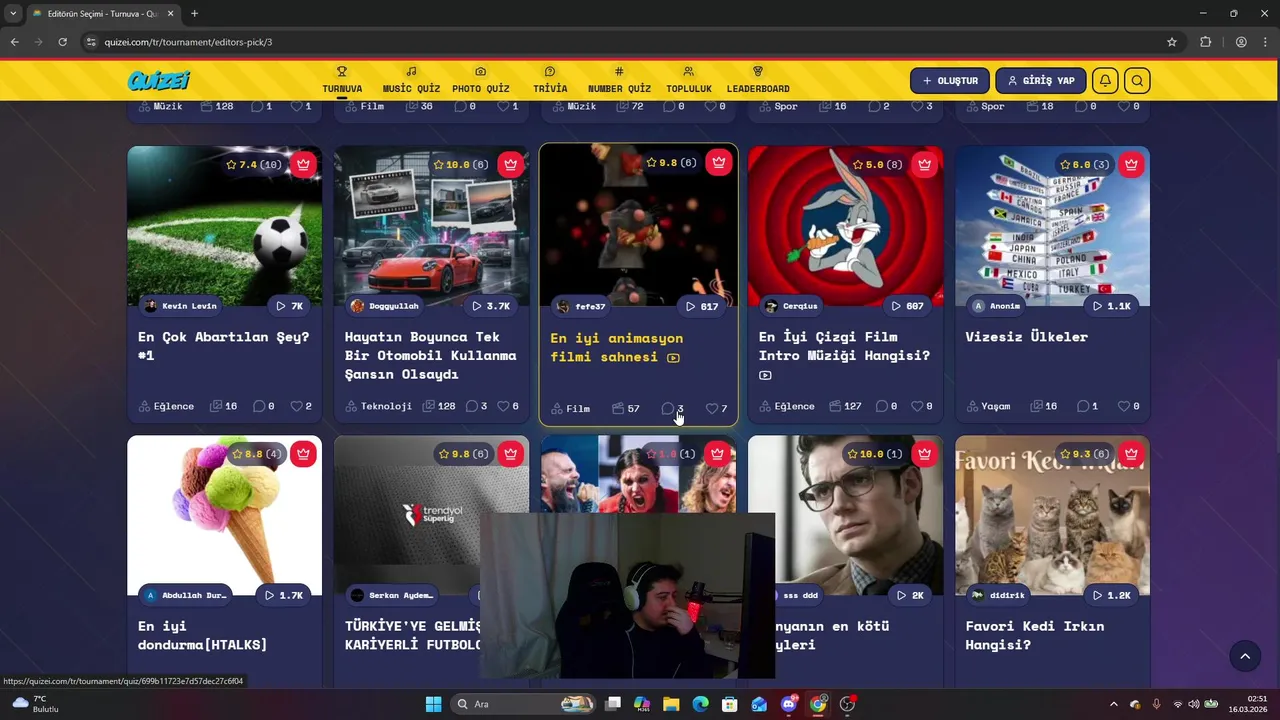The height and width of the screenshot is (720, 1280).
Task: Click the taskbar search box
Action: pyautogui.click(x=524, y=704)
